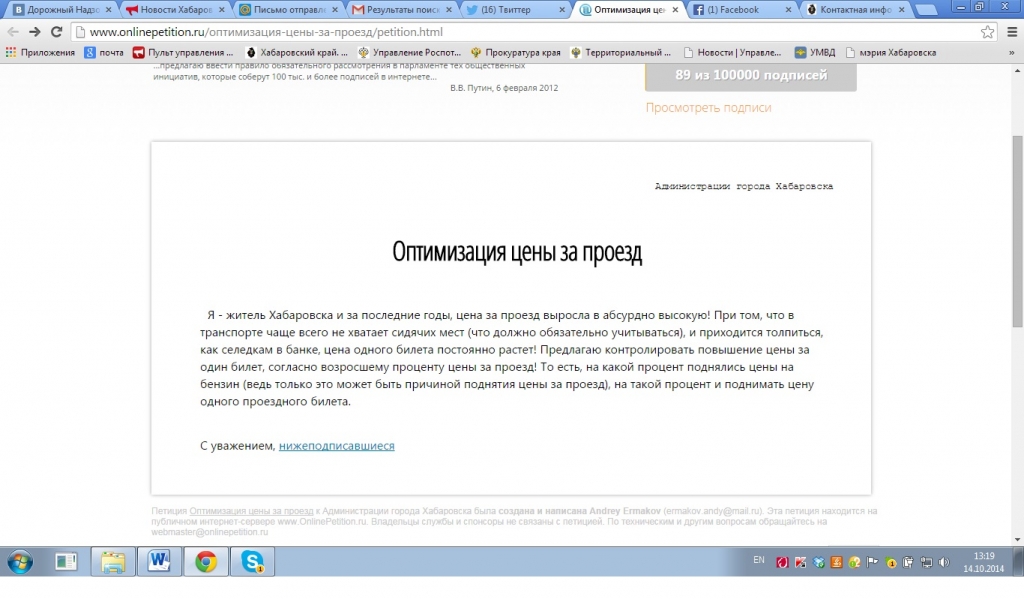Click the EN language indicator in tray
This screenshot has height=599, width=1024.
point(758,560)
